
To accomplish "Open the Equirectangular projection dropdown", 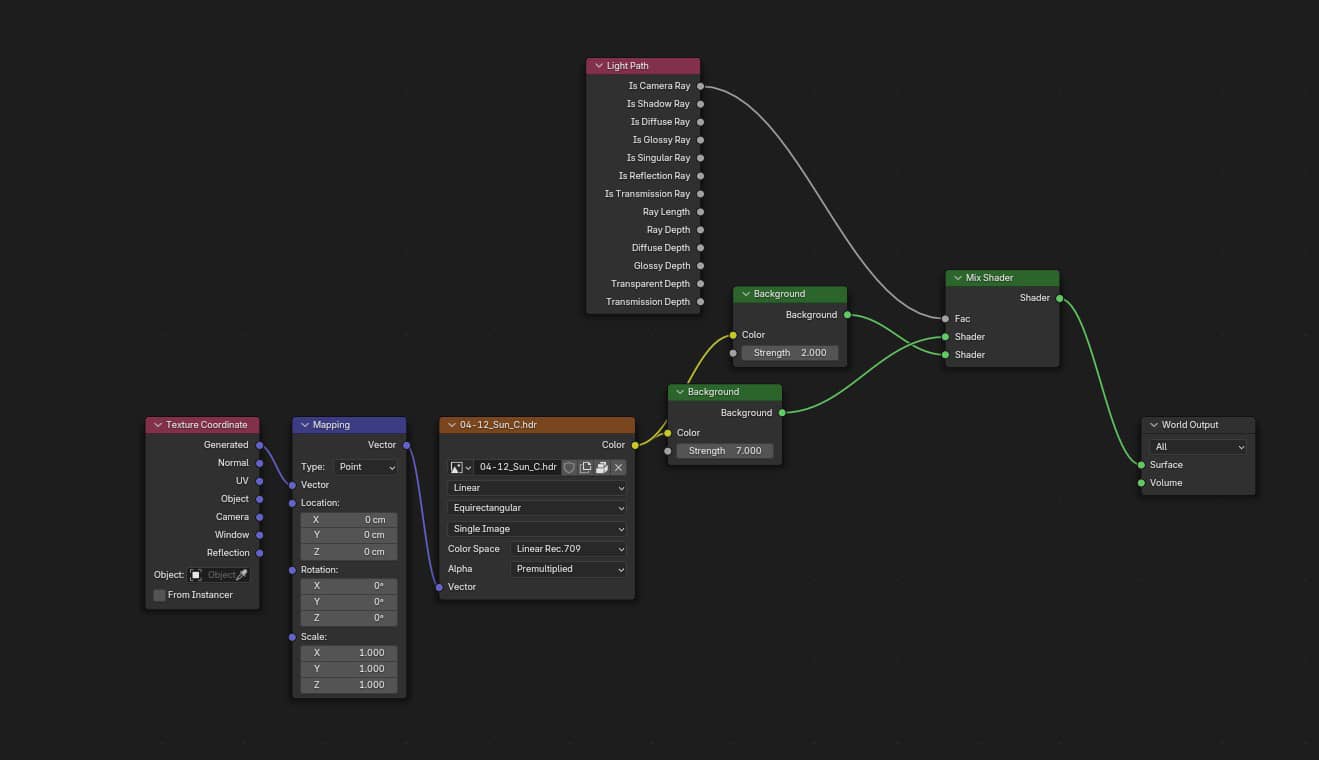I will tap(537, 508).
